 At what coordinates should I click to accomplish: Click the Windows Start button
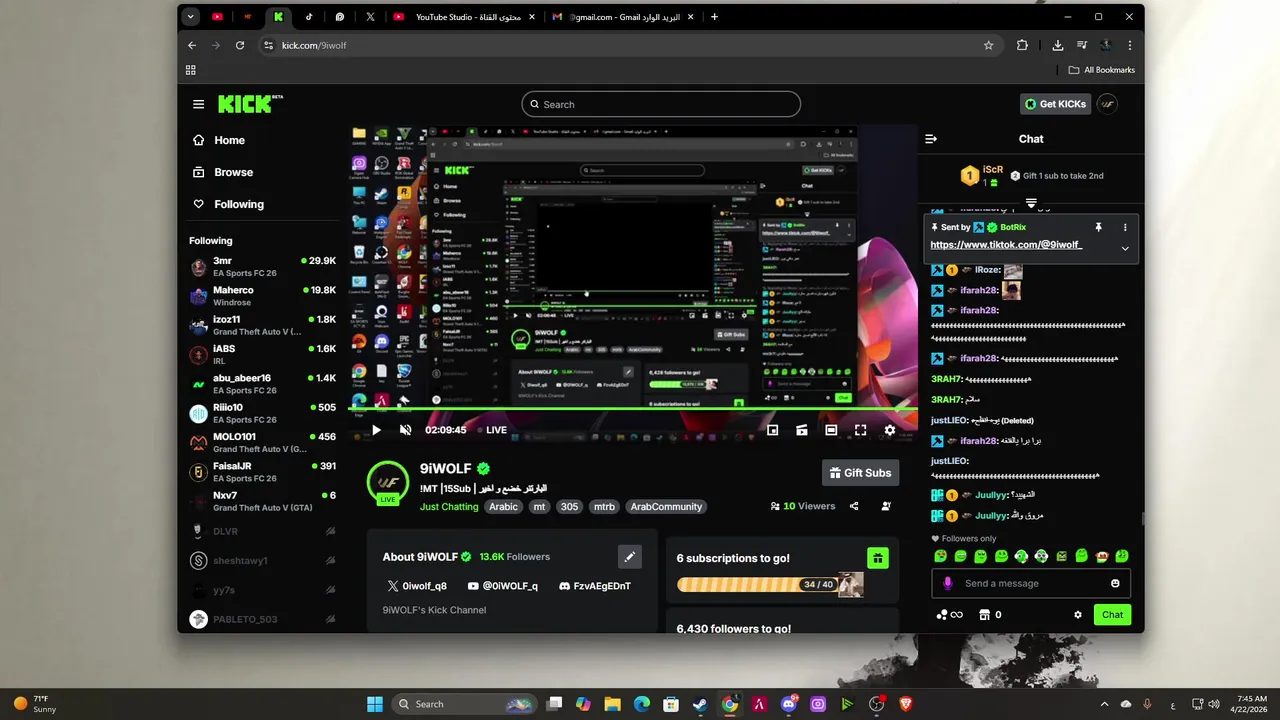(375, 704)
